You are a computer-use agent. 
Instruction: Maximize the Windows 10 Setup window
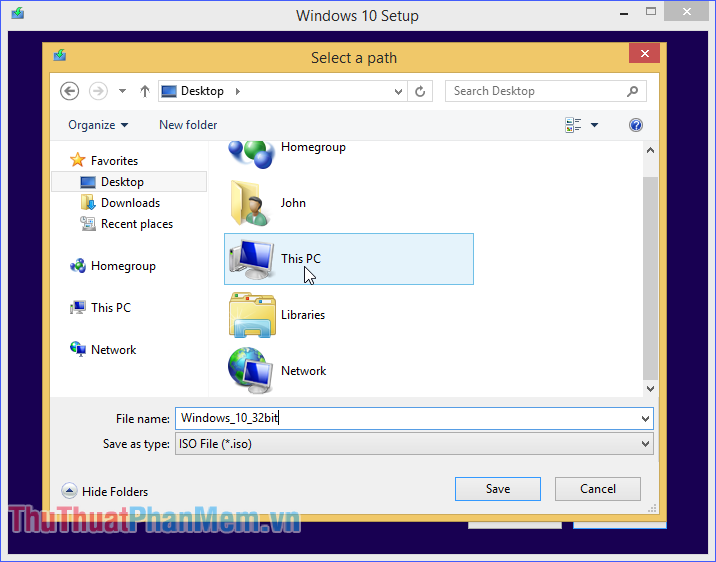coord(651,12)
